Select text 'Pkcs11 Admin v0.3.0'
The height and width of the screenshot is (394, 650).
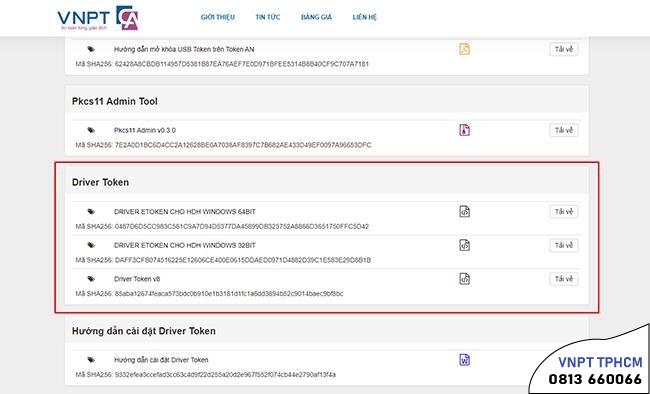coord(145,130)
